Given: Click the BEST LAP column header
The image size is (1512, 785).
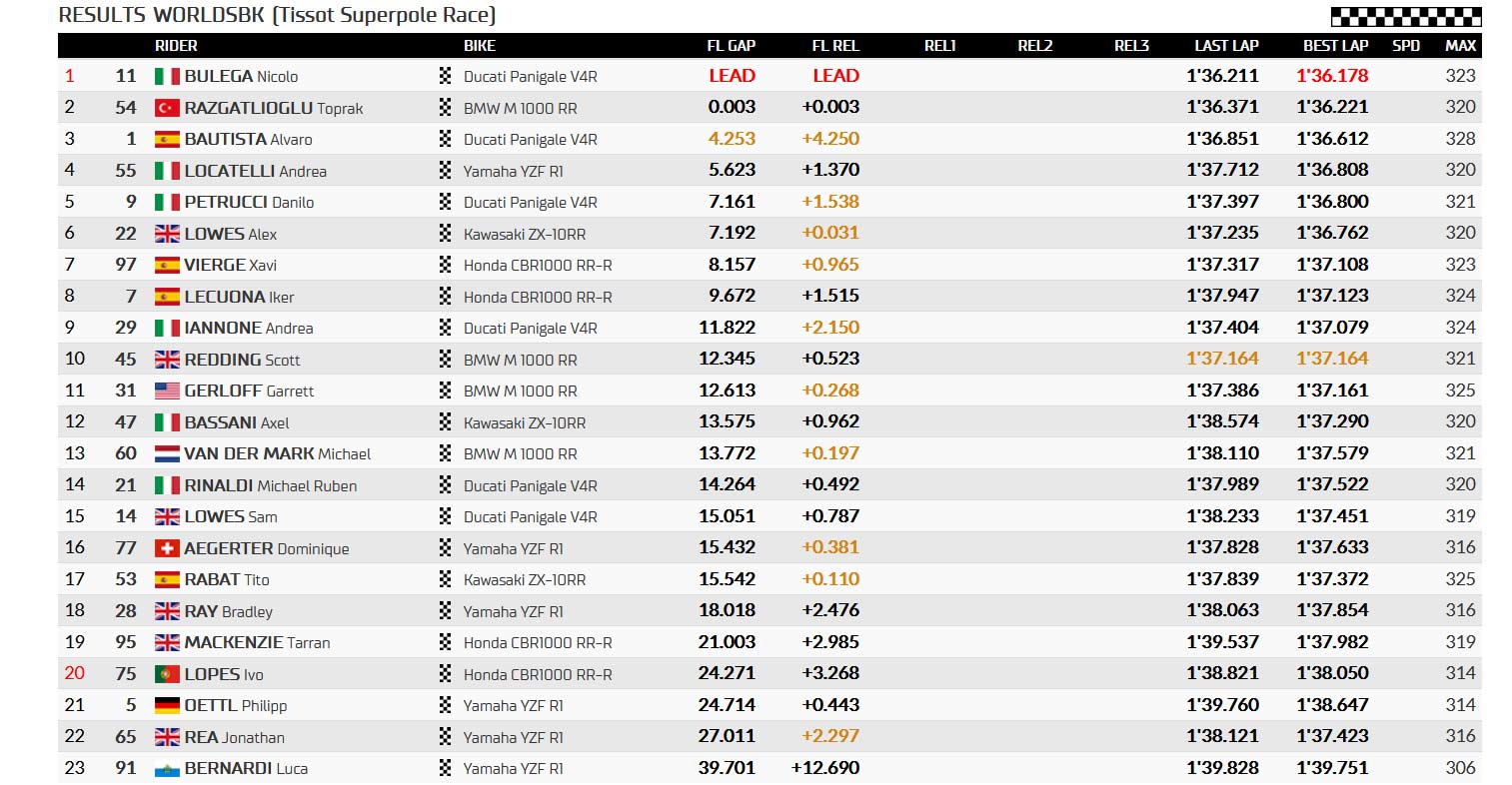Looking at the screenshot, I should point(1336,46).
